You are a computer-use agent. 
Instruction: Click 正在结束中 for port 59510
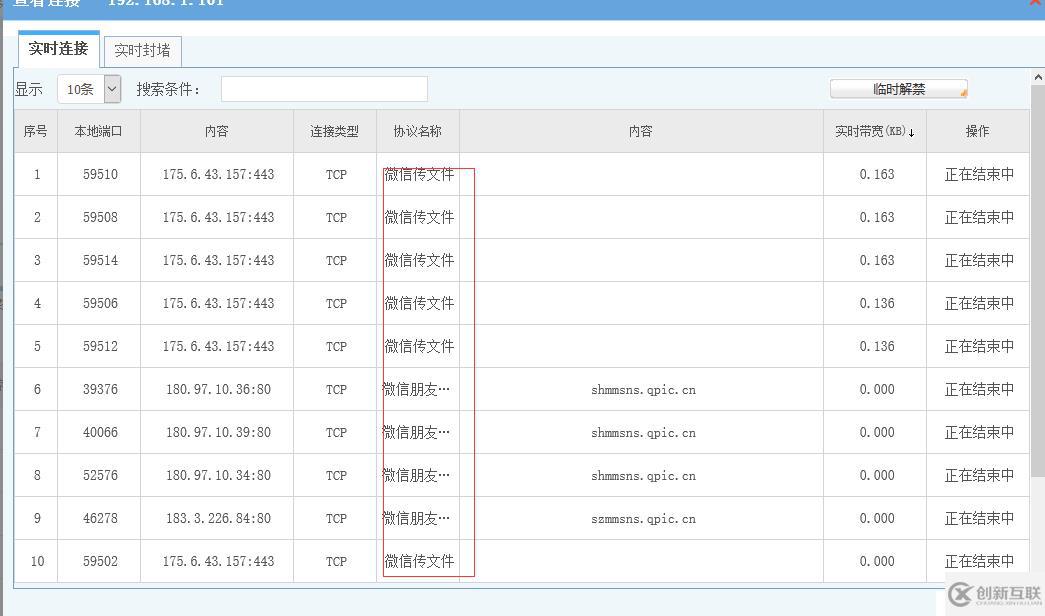(979, 175)
